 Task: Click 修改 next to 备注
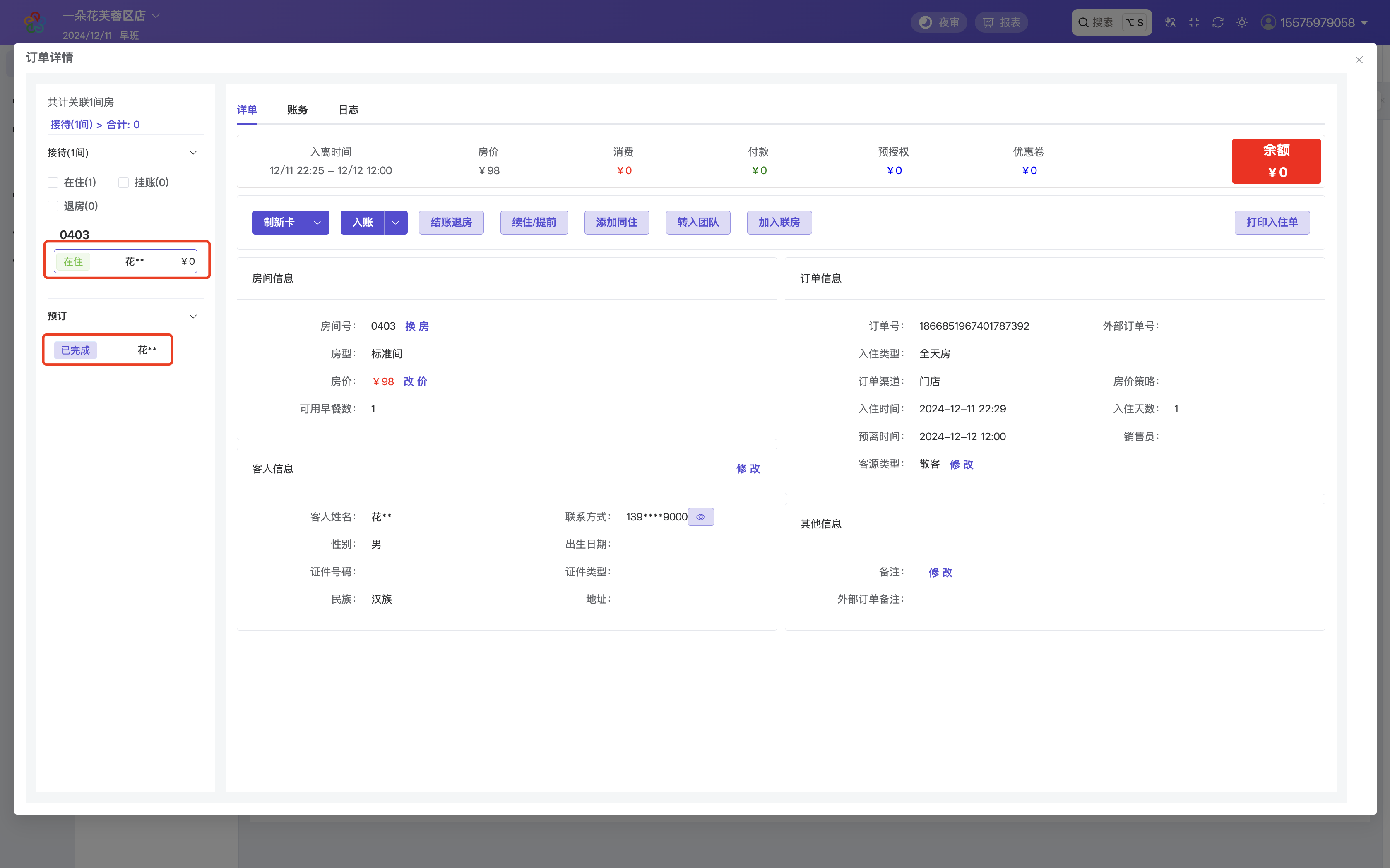[x=941, y=572]
